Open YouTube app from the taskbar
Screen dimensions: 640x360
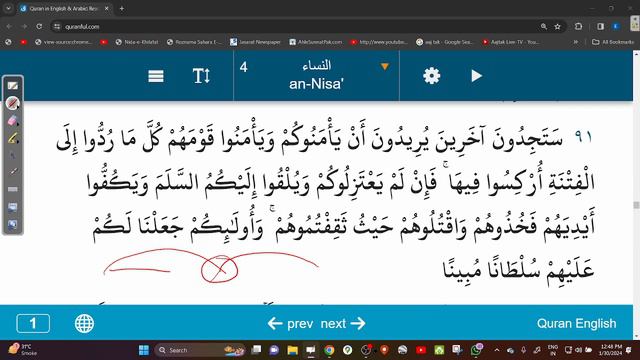(x=421, y=350)
